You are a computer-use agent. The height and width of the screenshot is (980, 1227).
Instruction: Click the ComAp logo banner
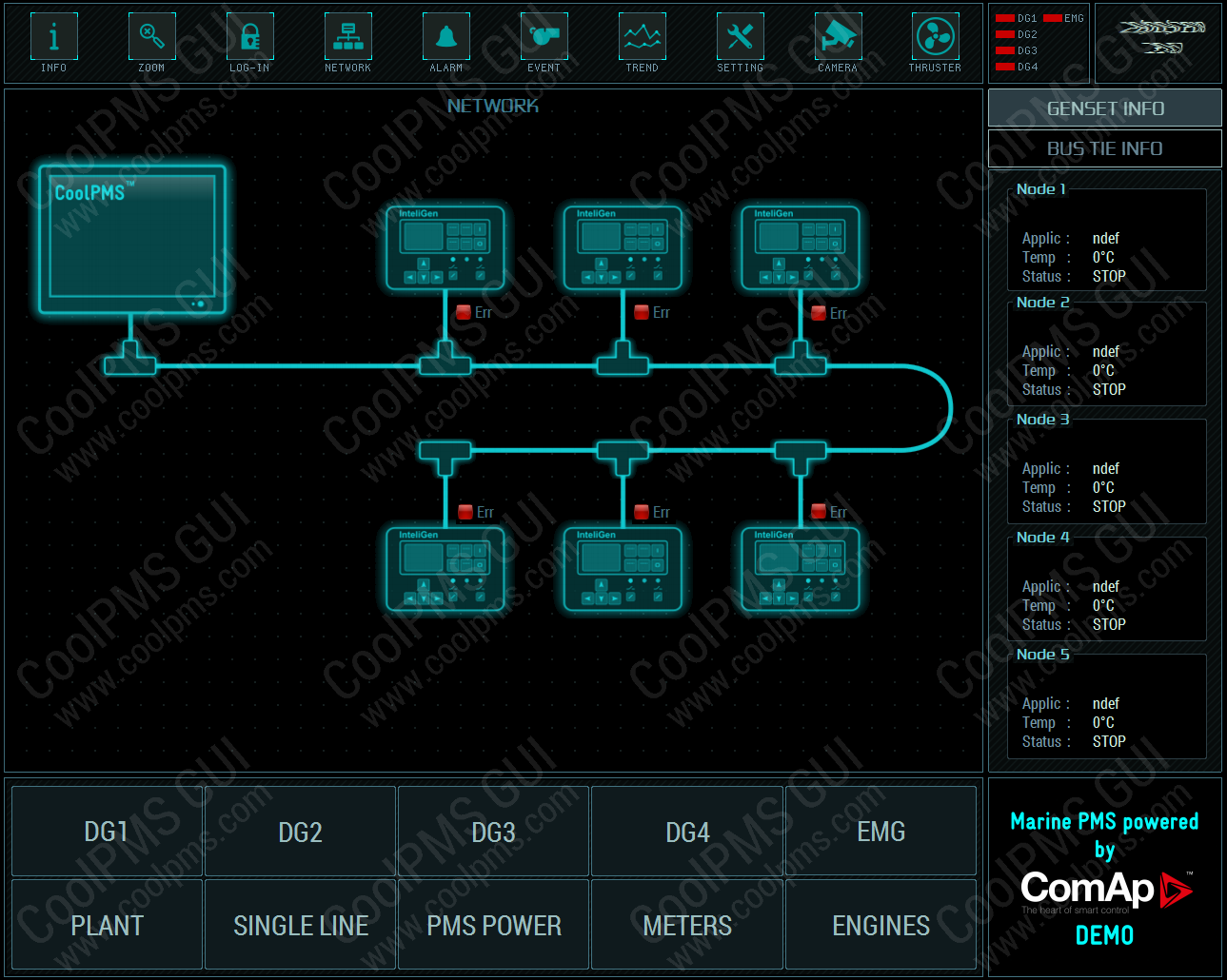1106,892
